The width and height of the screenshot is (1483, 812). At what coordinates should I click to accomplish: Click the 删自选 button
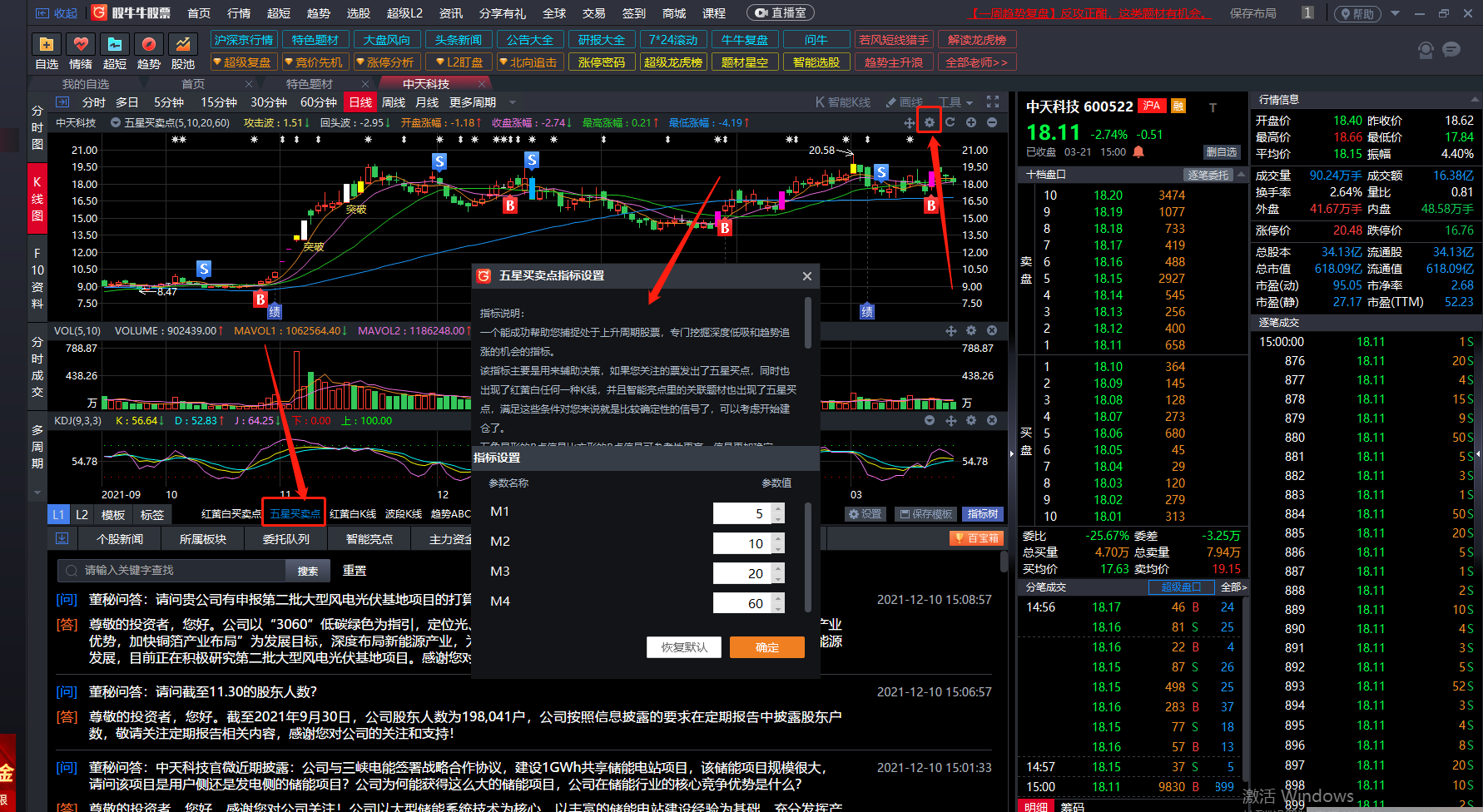coord(1221,152)
